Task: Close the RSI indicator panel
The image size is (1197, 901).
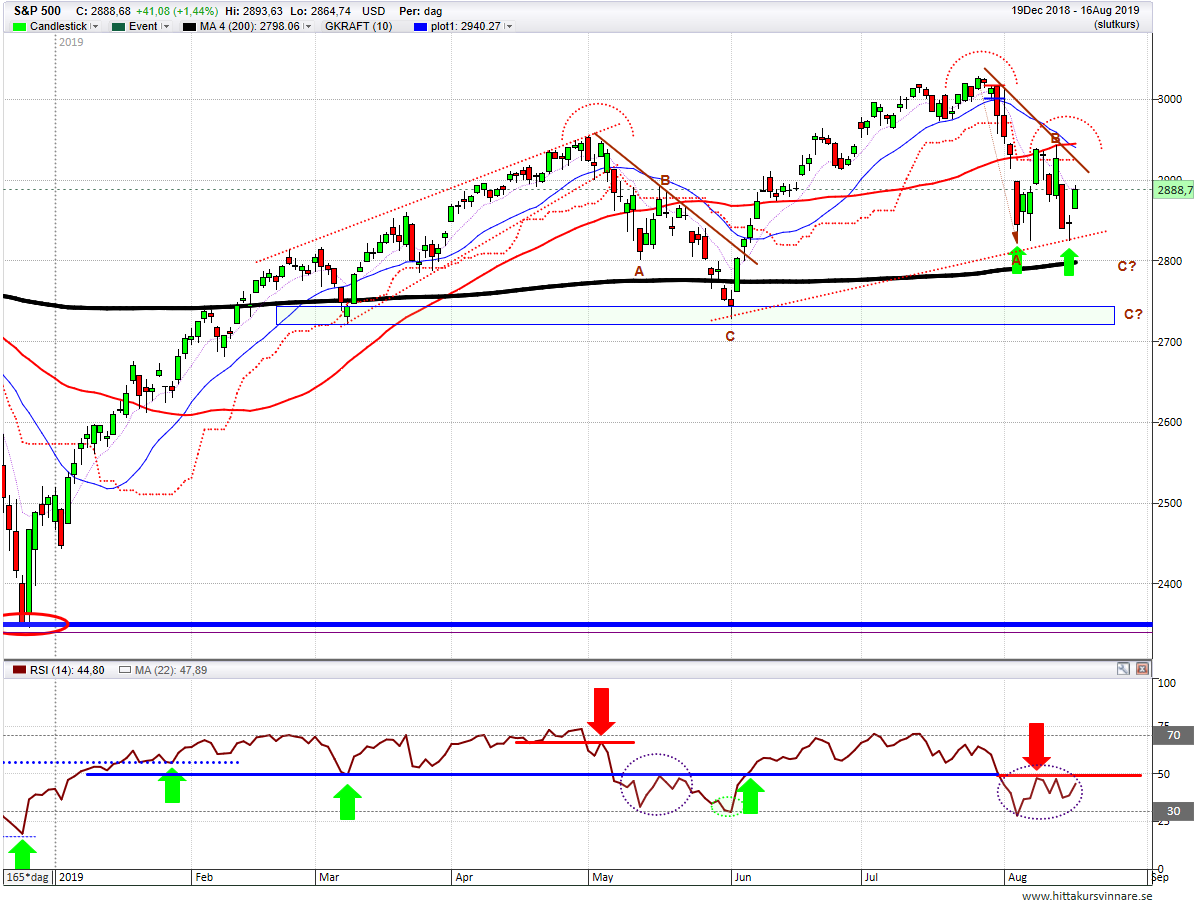Action: 1142,669
